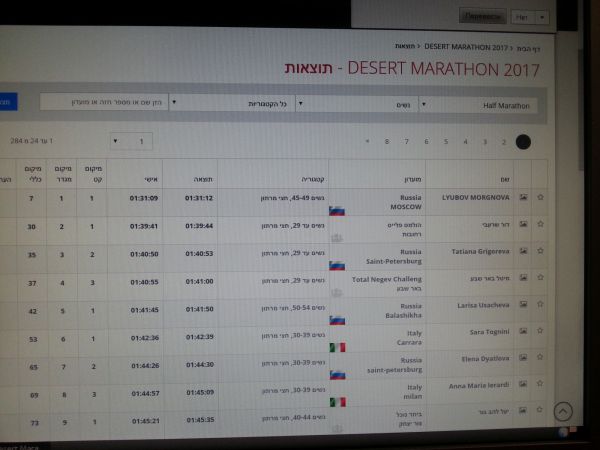The image size is (600, 450).
Task: Open photo icon in Total Negev Challeng row
Action: pos(523,277)
